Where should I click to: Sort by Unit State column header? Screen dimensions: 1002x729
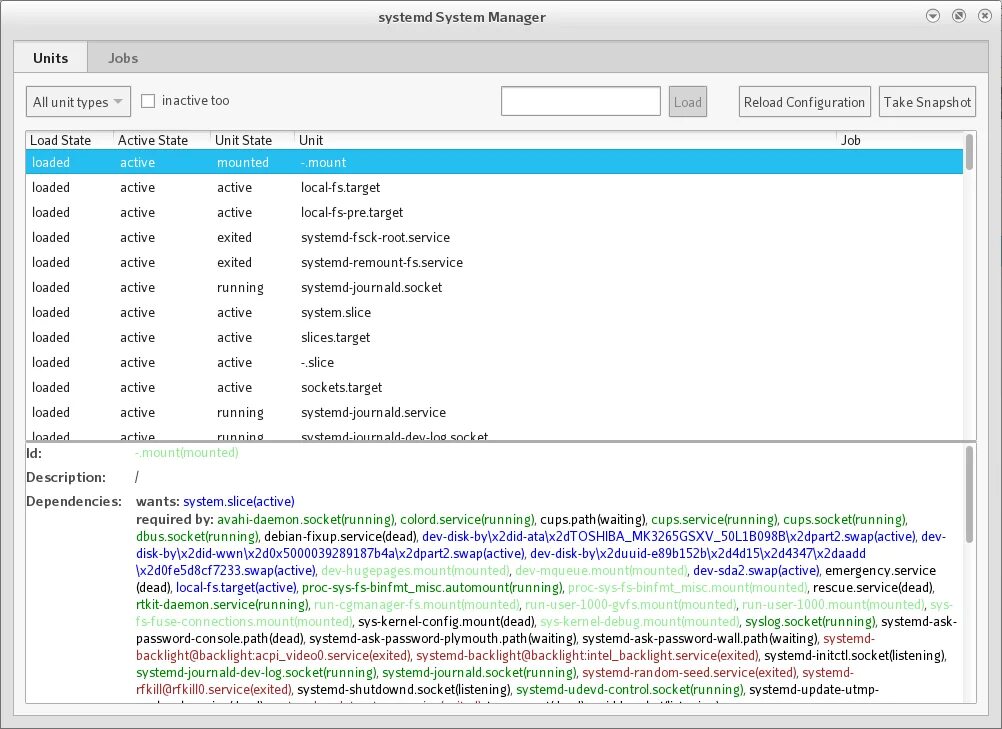pyautogui.click(x=252, y=140)
